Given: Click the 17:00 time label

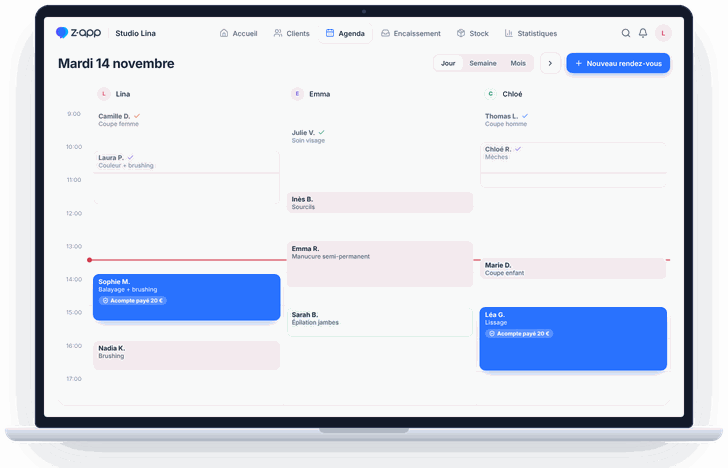Looking at the screenshot, I should (74, 379).
